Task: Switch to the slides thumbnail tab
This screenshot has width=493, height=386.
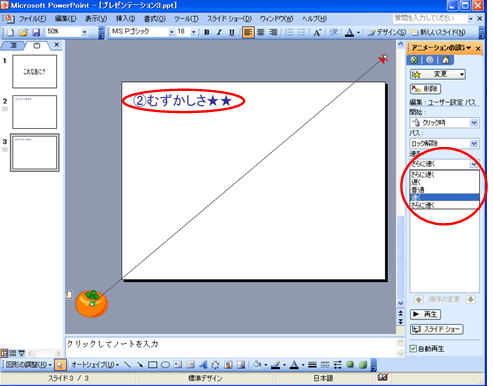Action: click(x=37, y=45)
